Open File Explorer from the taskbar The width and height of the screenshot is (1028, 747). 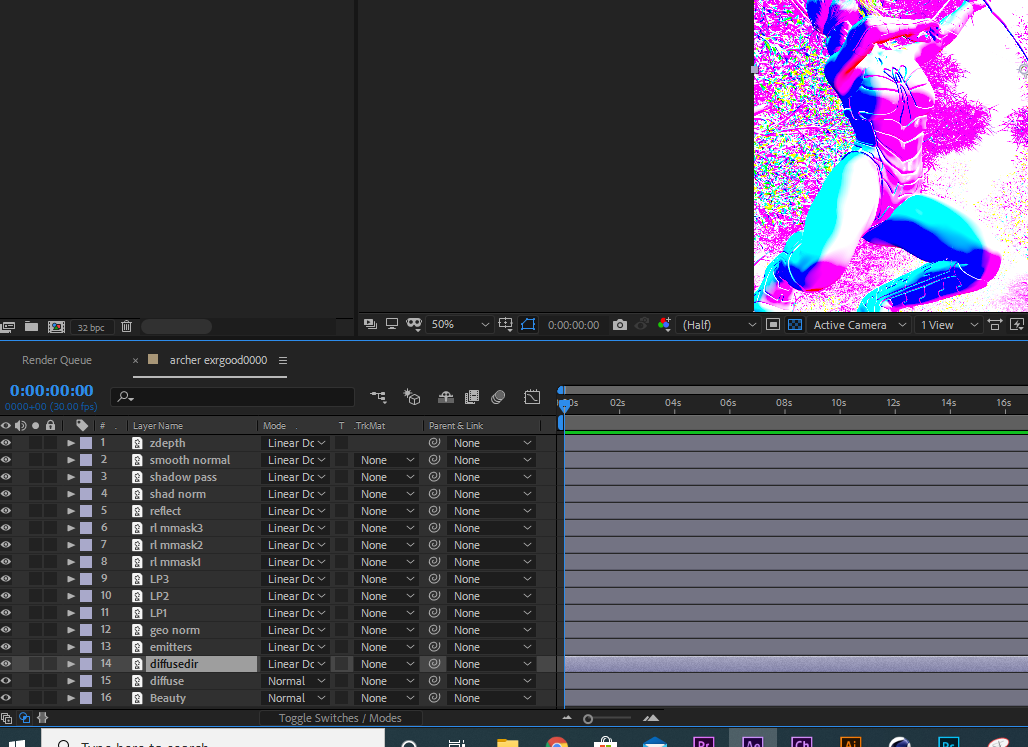(507, 742)
